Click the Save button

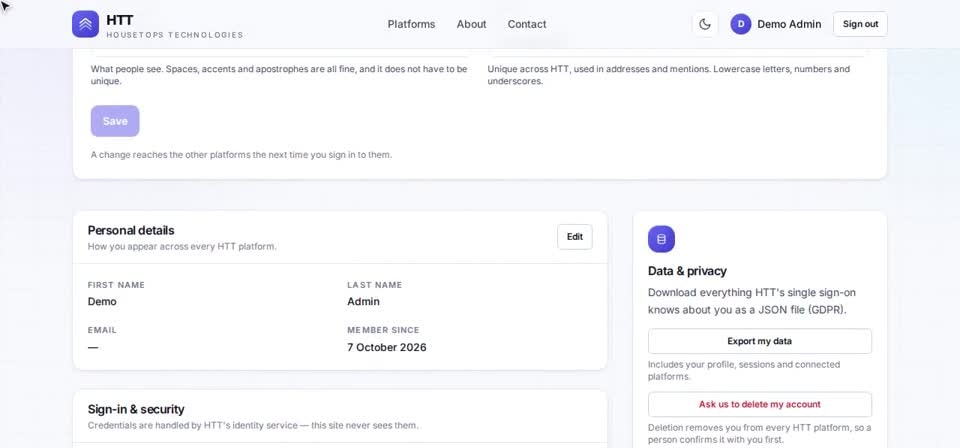click(115, 121)
